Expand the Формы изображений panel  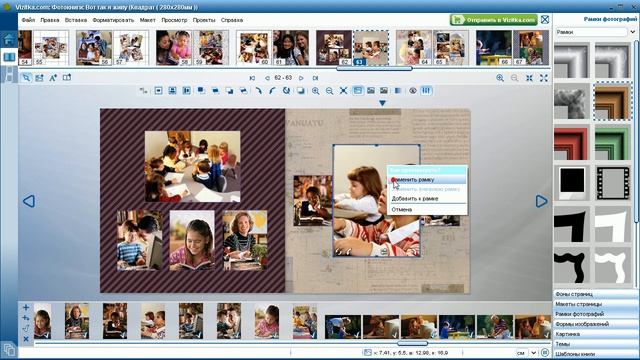point(595,324)
